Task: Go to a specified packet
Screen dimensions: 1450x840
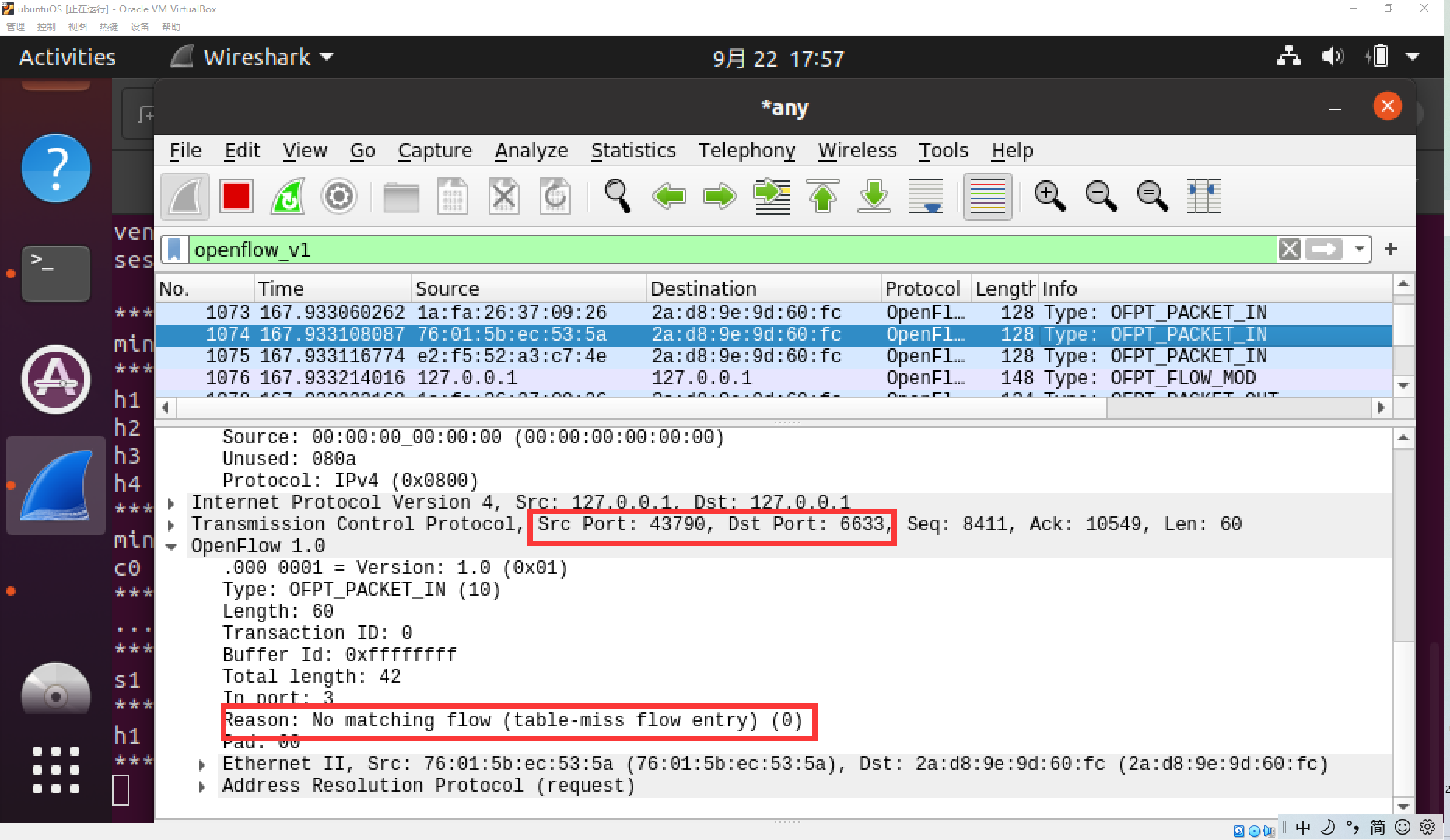Action: [772, 197]
